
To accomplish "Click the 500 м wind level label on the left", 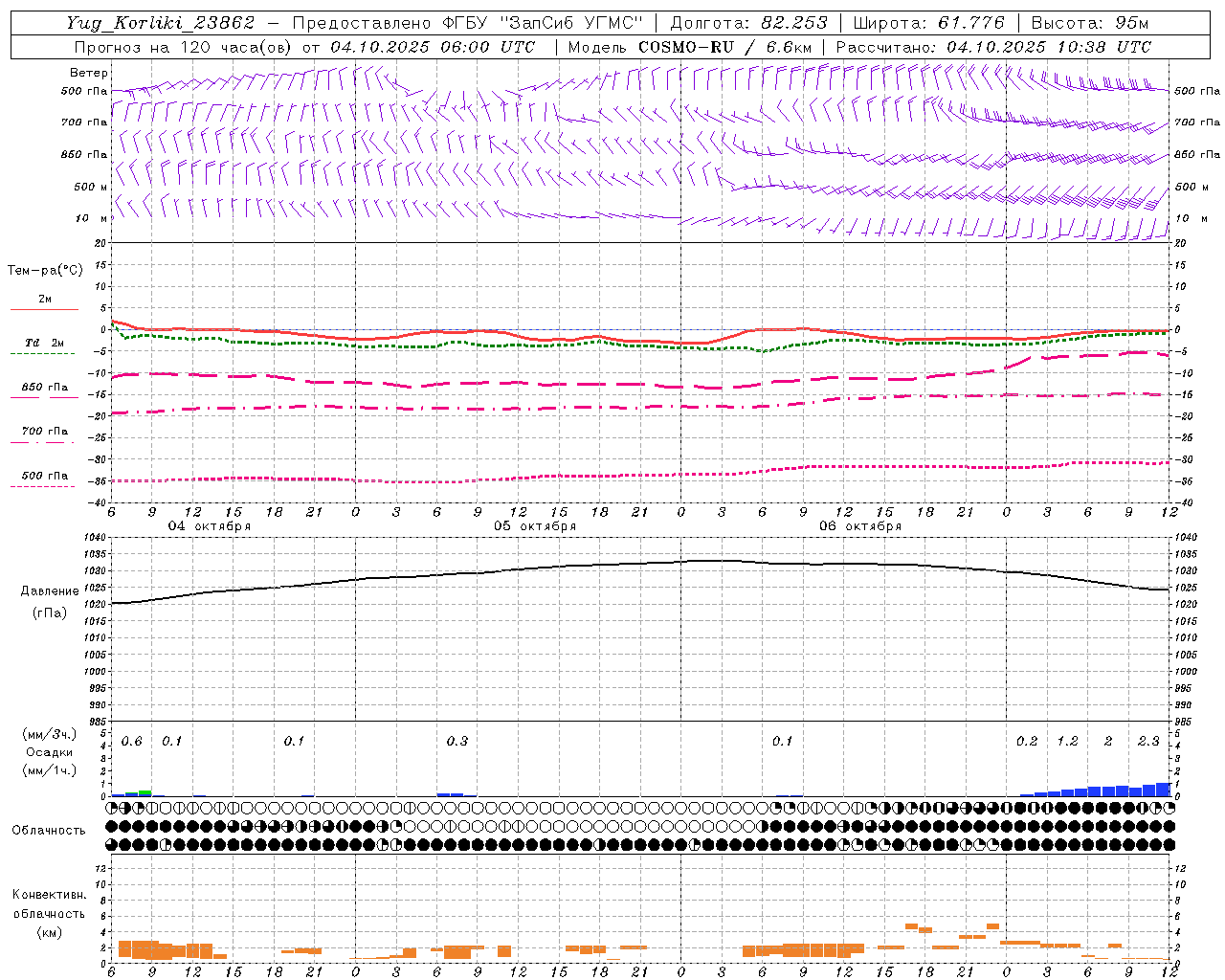I will (x=91, y=187).
